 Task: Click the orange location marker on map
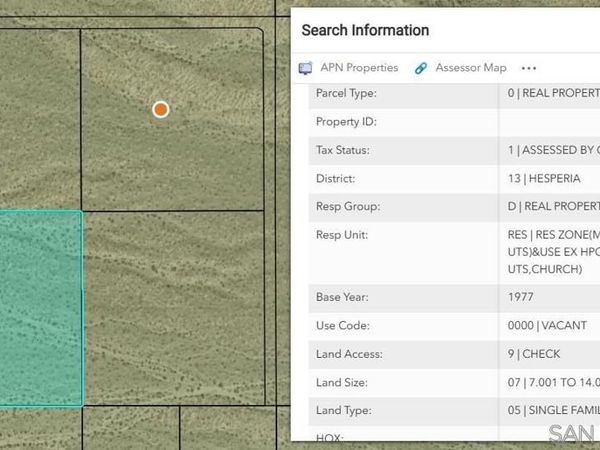coord(160,110)
